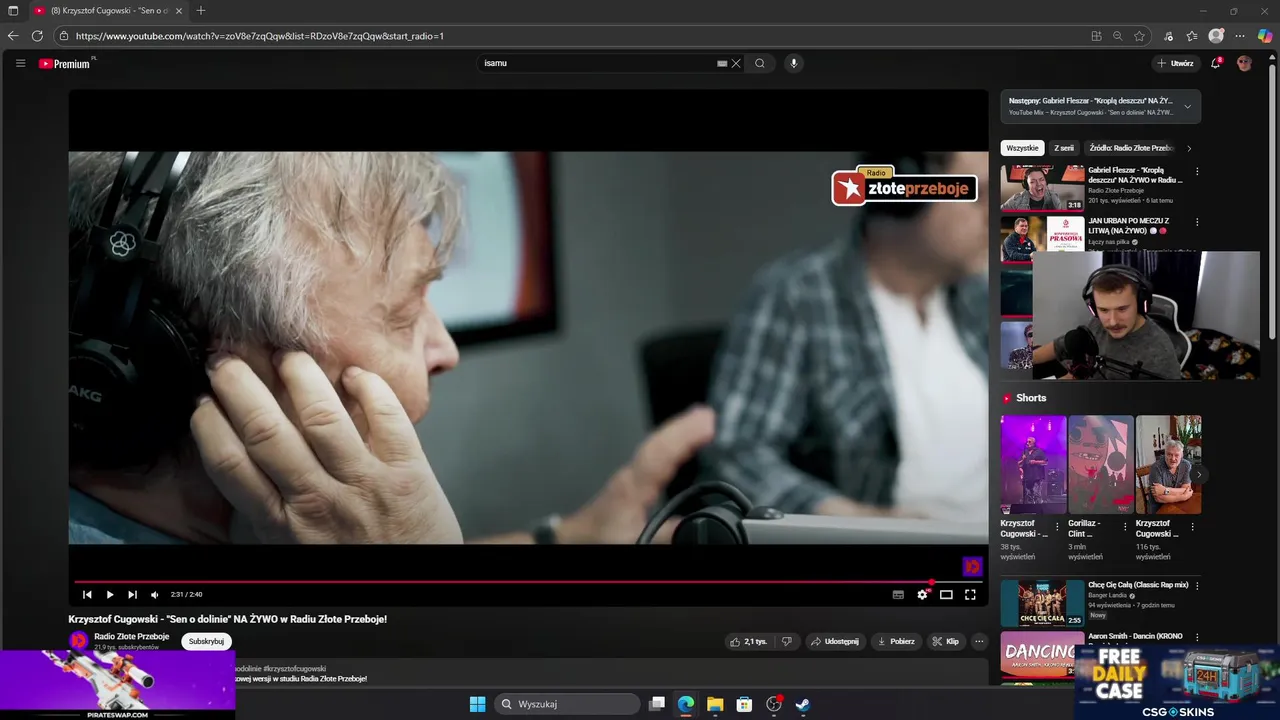The image size is (1280, 720).
Task: Share video via Udostępnij
Action: click(x=835, y=641)
